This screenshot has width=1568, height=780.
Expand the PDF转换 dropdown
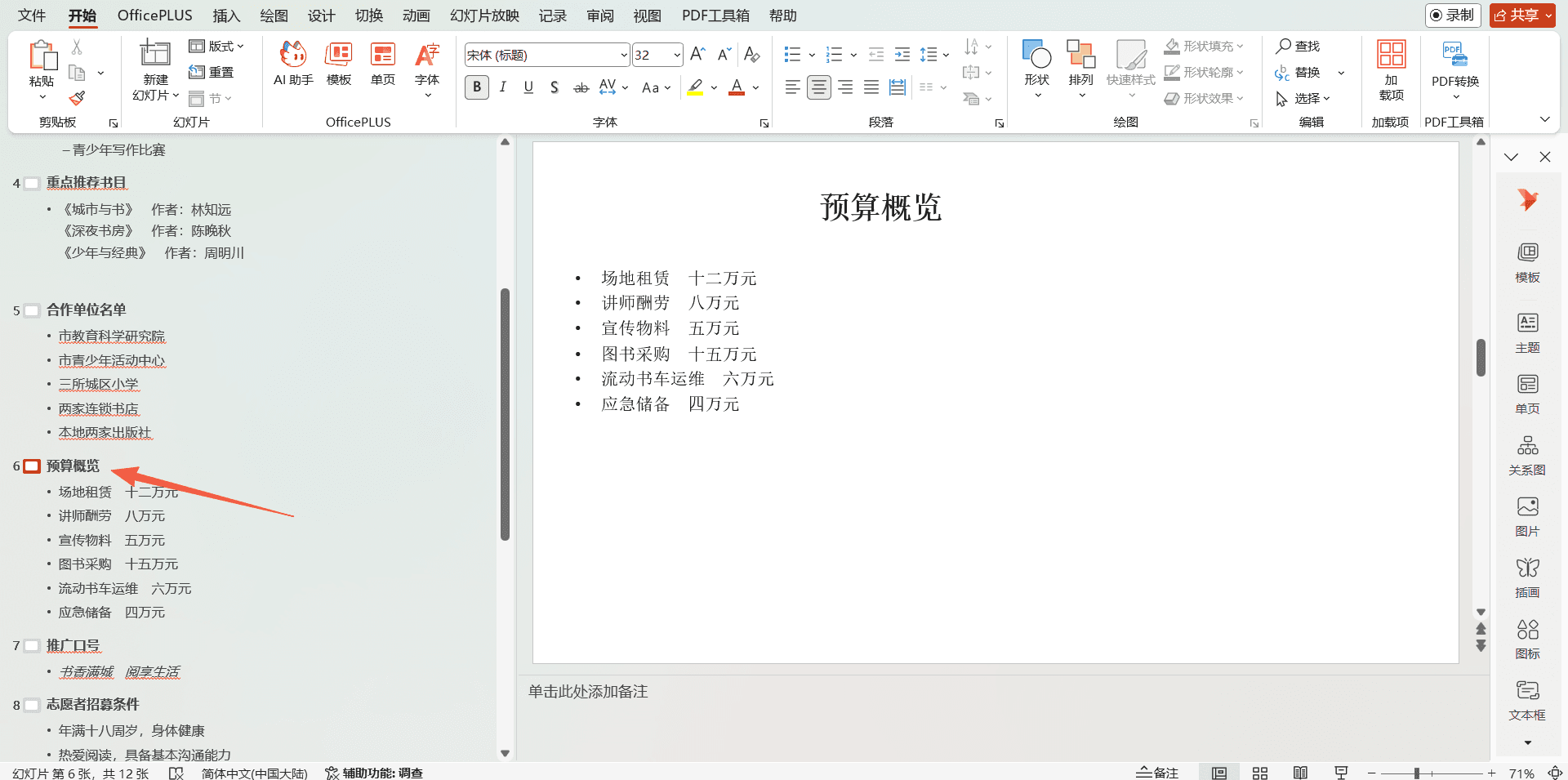(1455, 98)
